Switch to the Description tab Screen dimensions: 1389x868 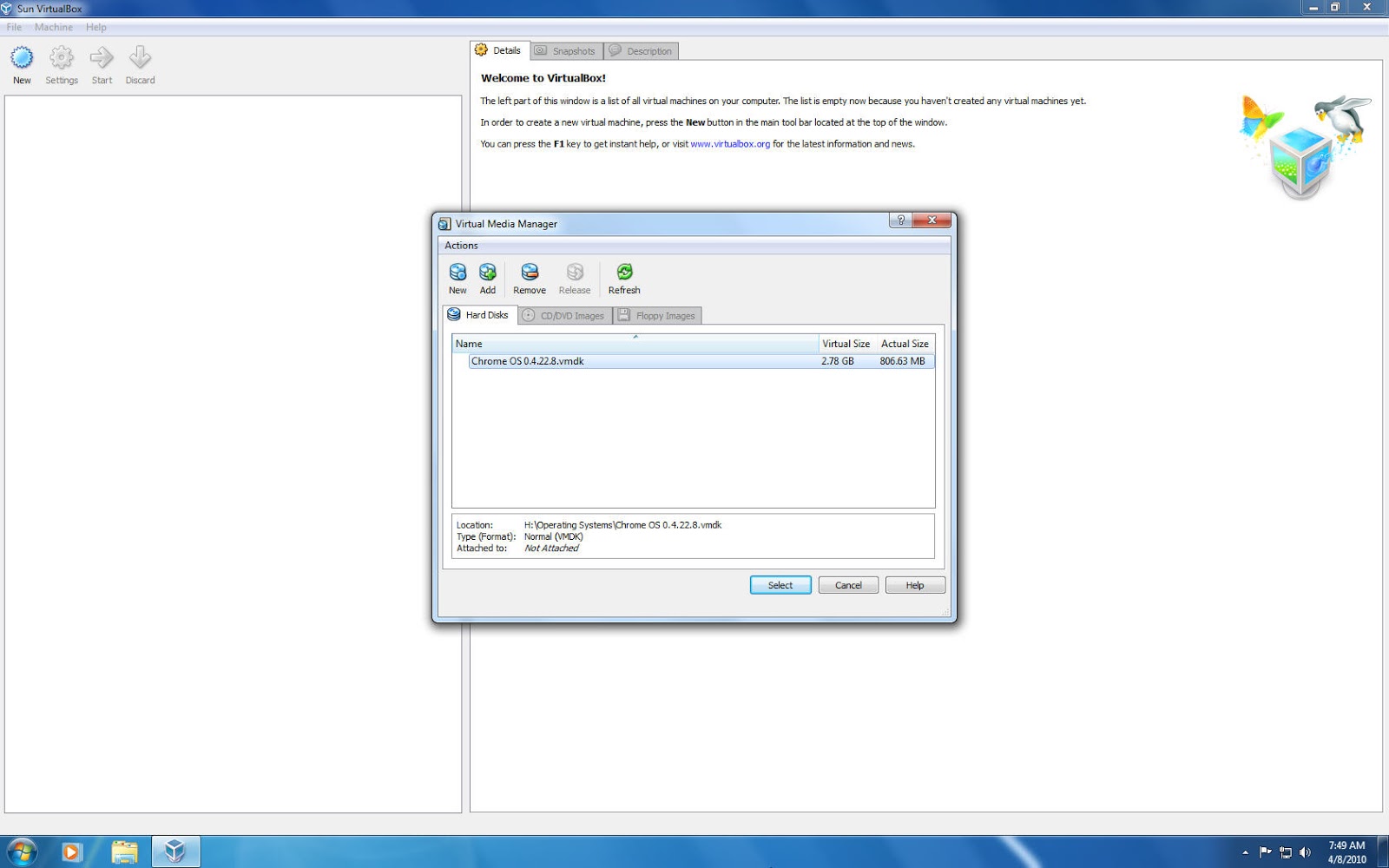641,51
